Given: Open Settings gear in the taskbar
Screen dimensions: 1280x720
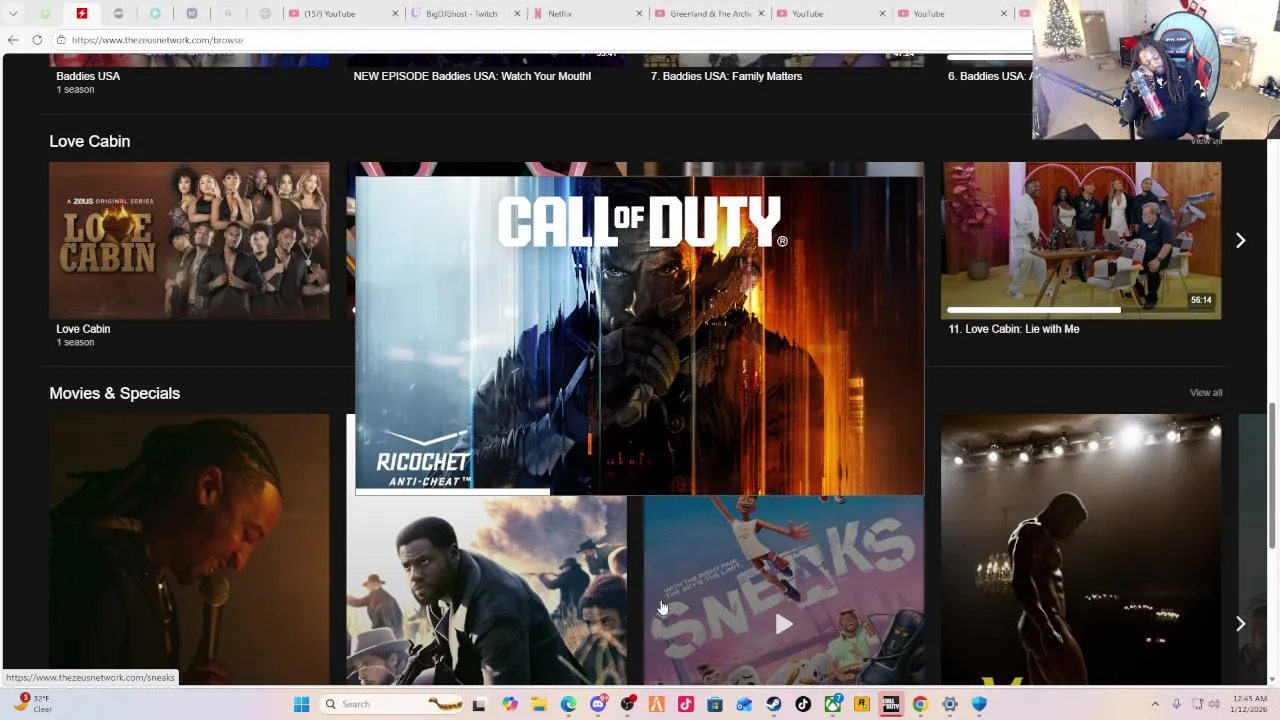Looking at the screenshot, I should (949, 704).
